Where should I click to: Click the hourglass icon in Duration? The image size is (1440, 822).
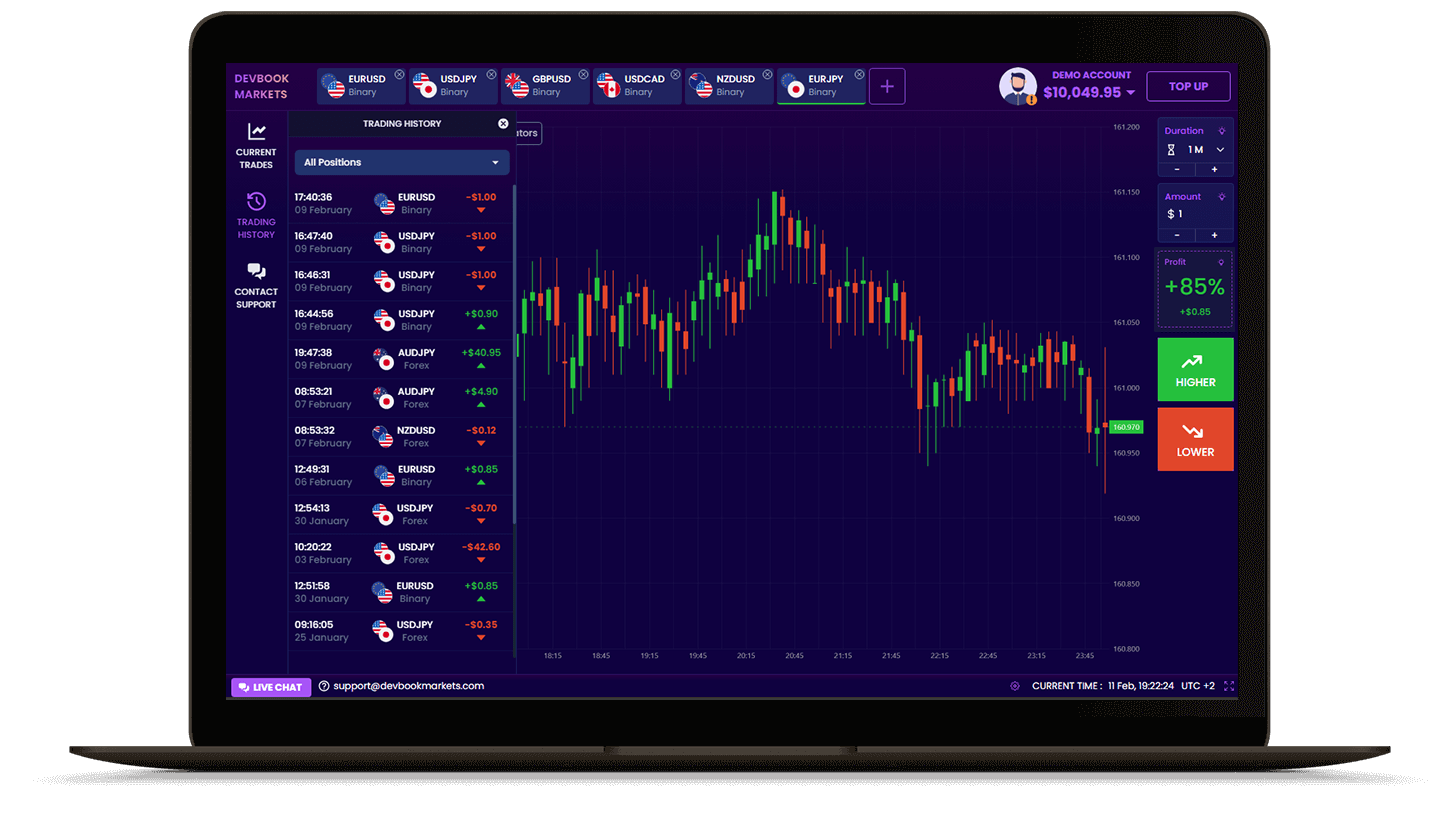pos(1171,149)
